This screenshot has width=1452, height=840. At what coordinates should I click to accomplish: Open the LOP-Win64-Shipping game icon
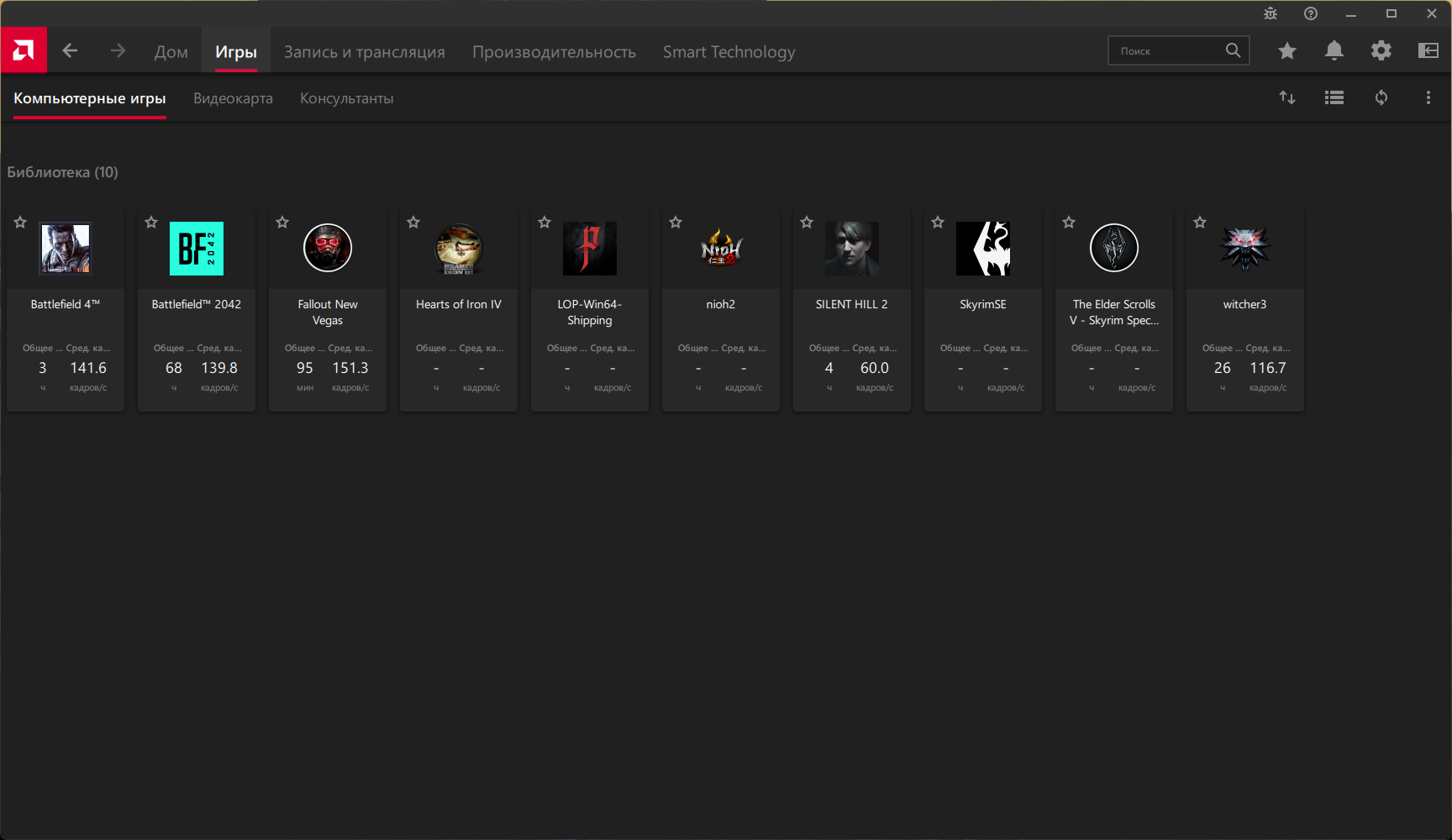[x=590, y=249]
